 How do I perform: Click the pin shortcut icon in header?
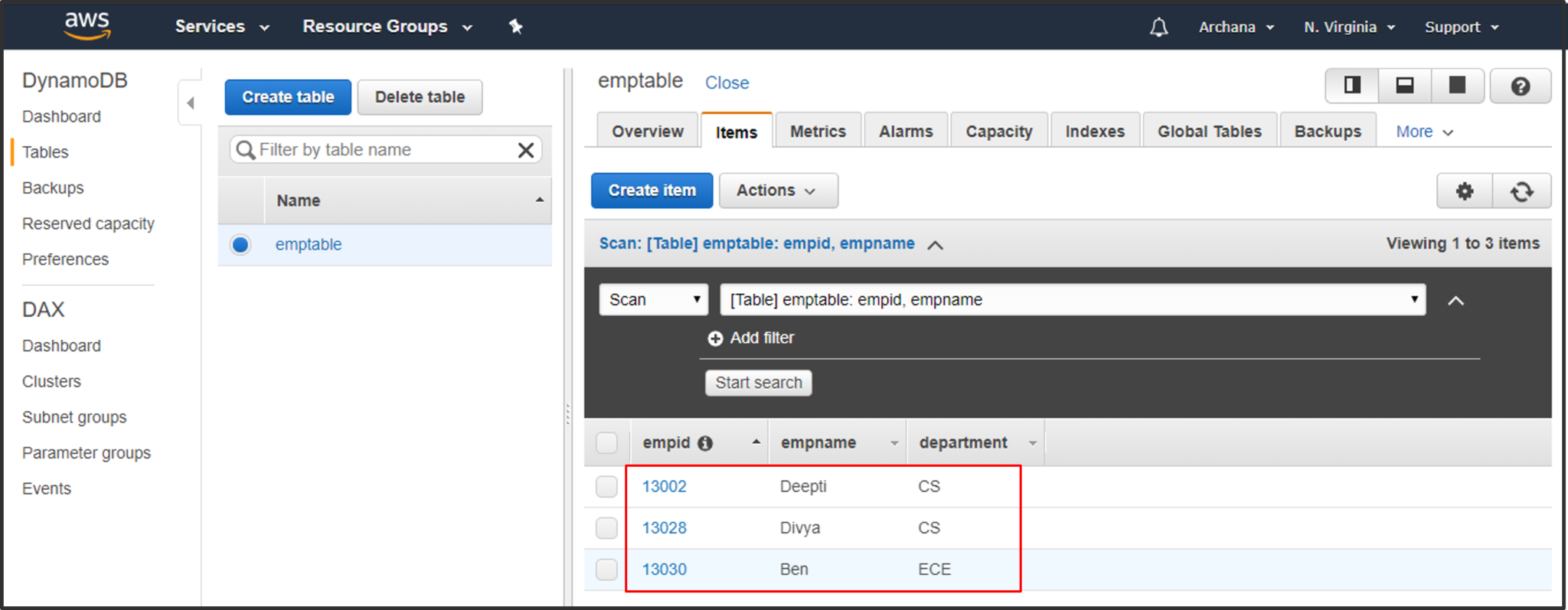pos(516,27)
